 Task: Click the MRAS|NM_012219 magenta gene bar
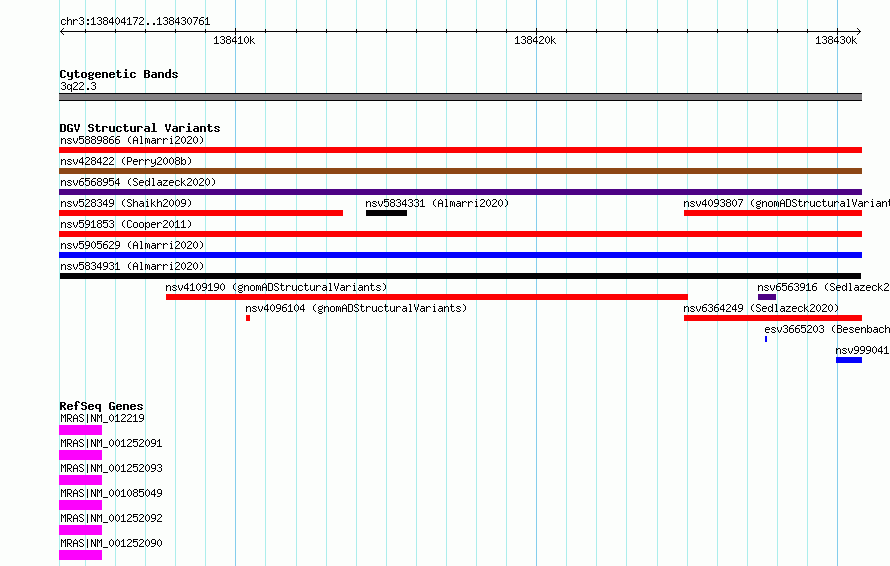(x=81, y=430)
